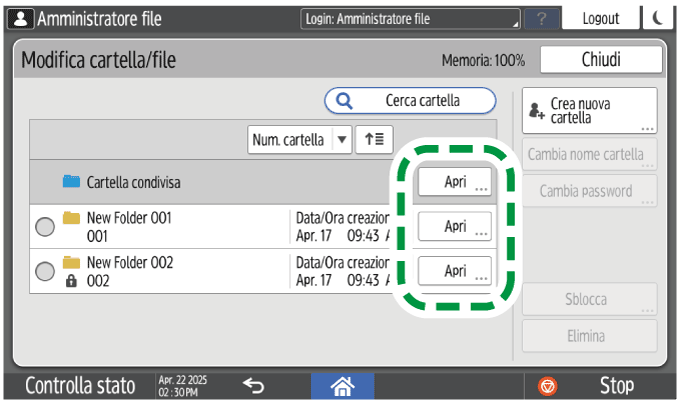
Task: Expand the Login: Amministratore file box
Action: pos(410,19)
